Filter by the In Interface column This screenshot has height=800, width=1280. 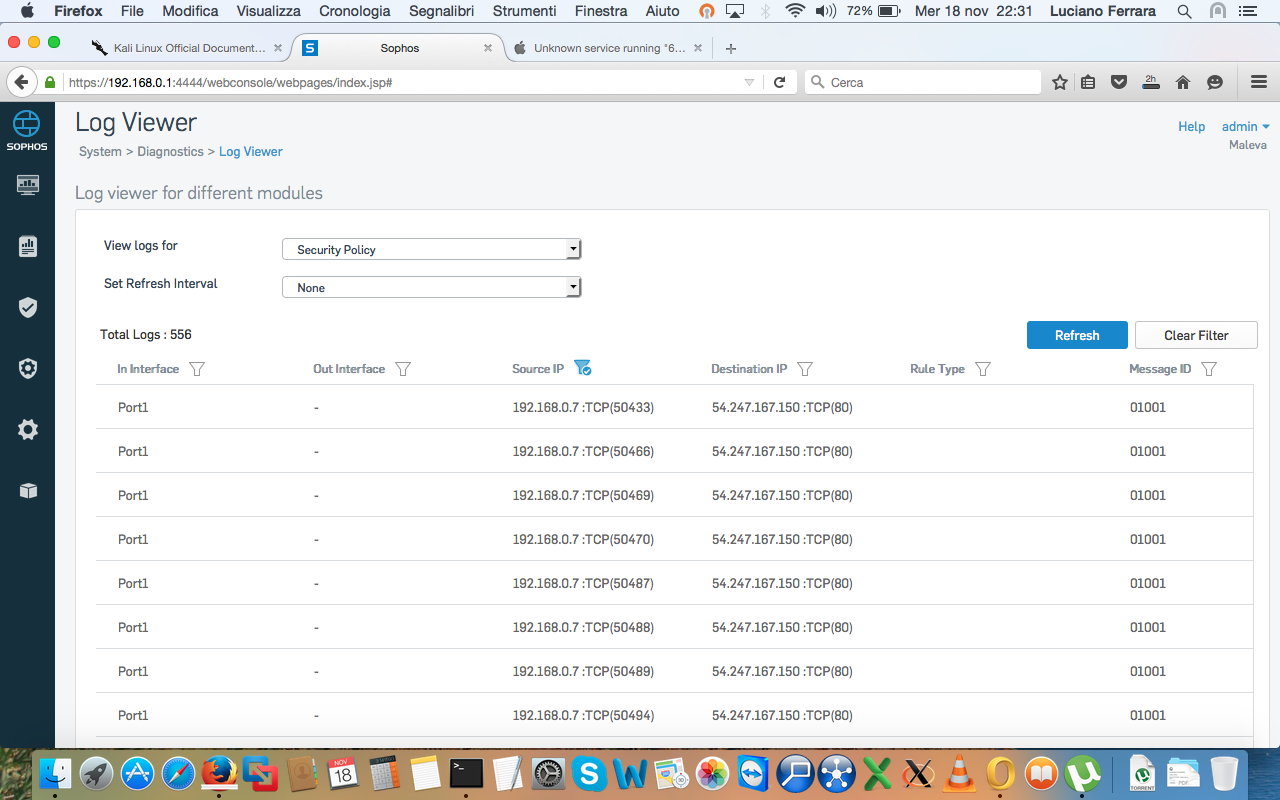[197, 369]
